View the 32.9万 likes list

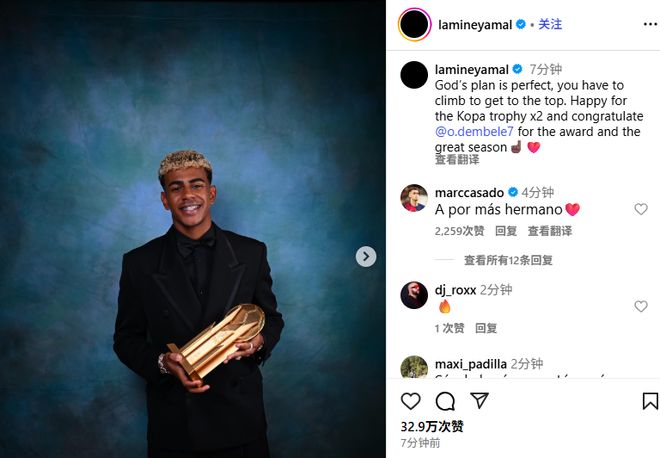point(432,426)
